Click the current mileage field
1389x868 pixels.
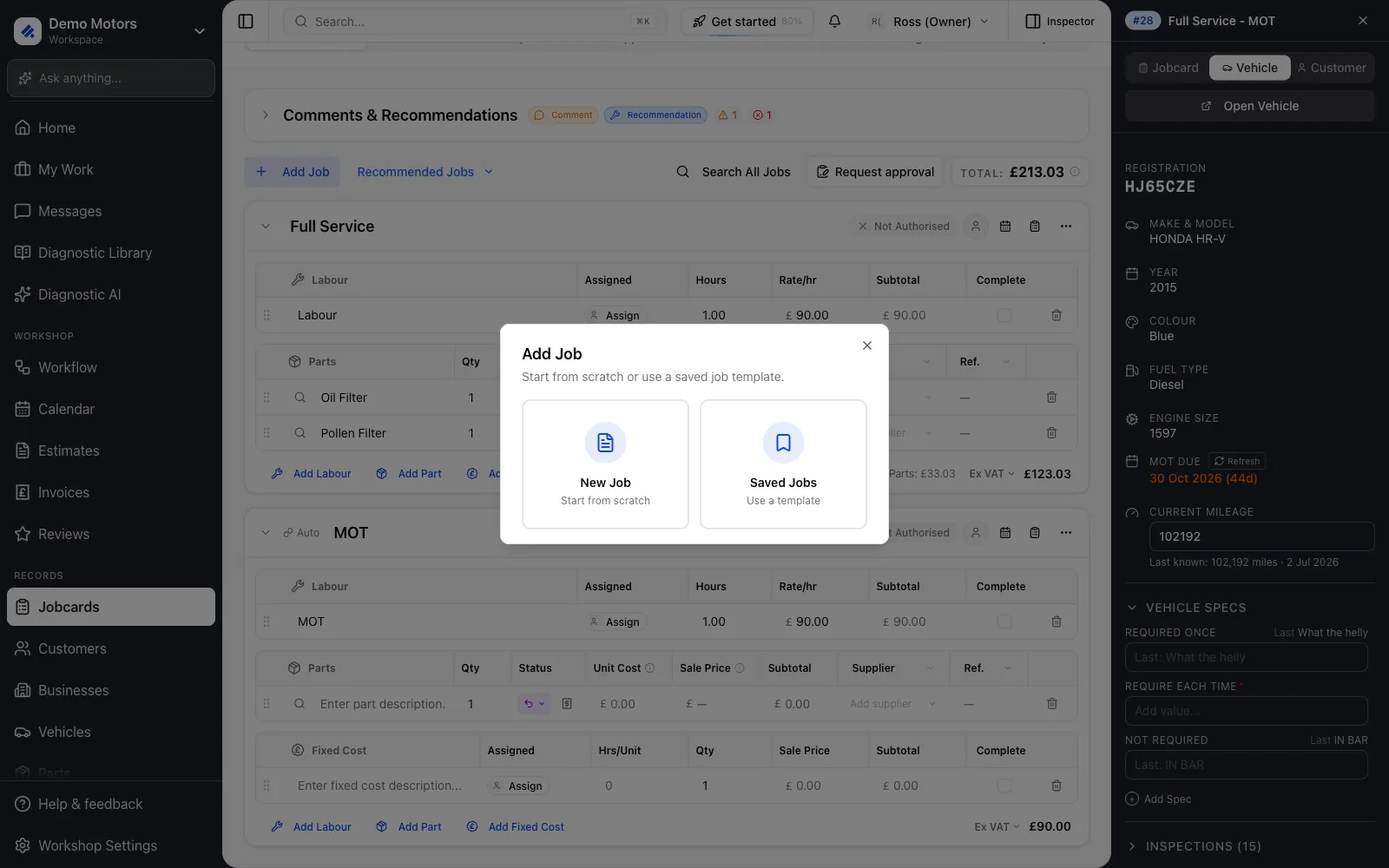tap(1262, 536)
